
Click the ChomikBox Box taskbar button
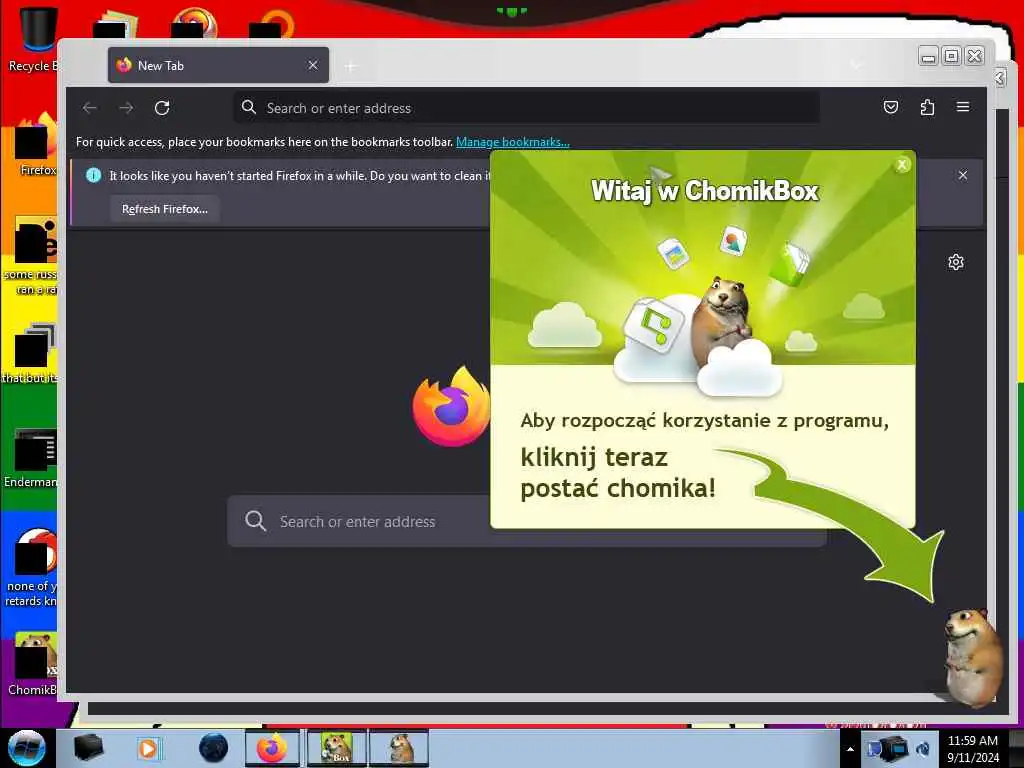(336, 748)
